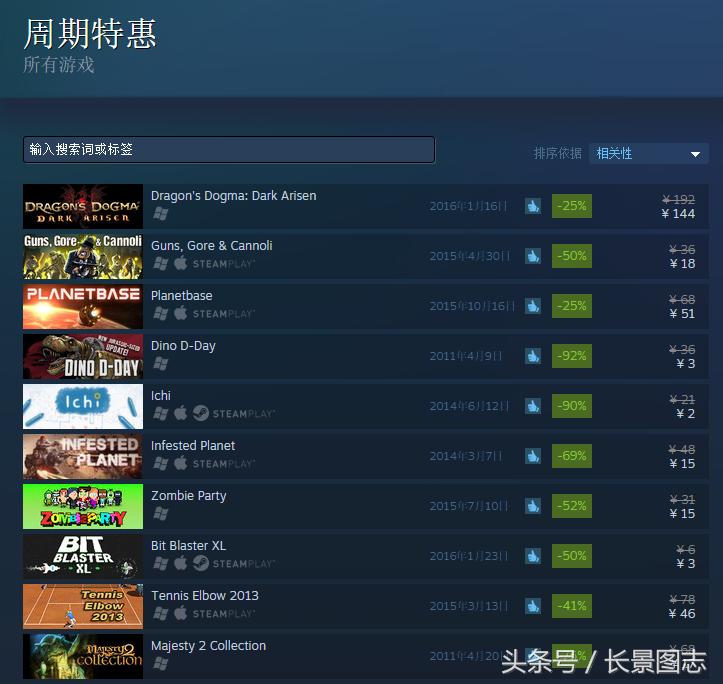Open the Dino D-Day game thumbnail
Screen dimensions: 723x684
(83, 356)
